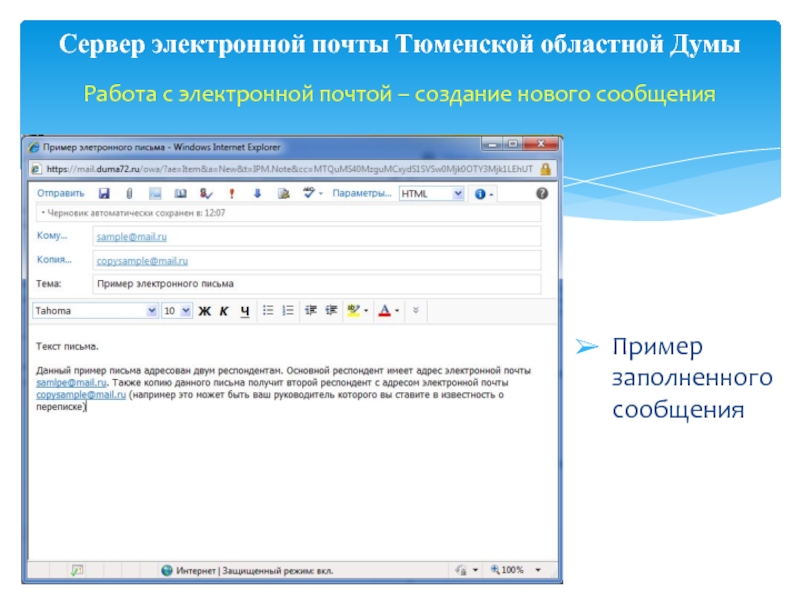Set low importance with the blue down arrow
This screenshot has width=800, height=600.
257,194
